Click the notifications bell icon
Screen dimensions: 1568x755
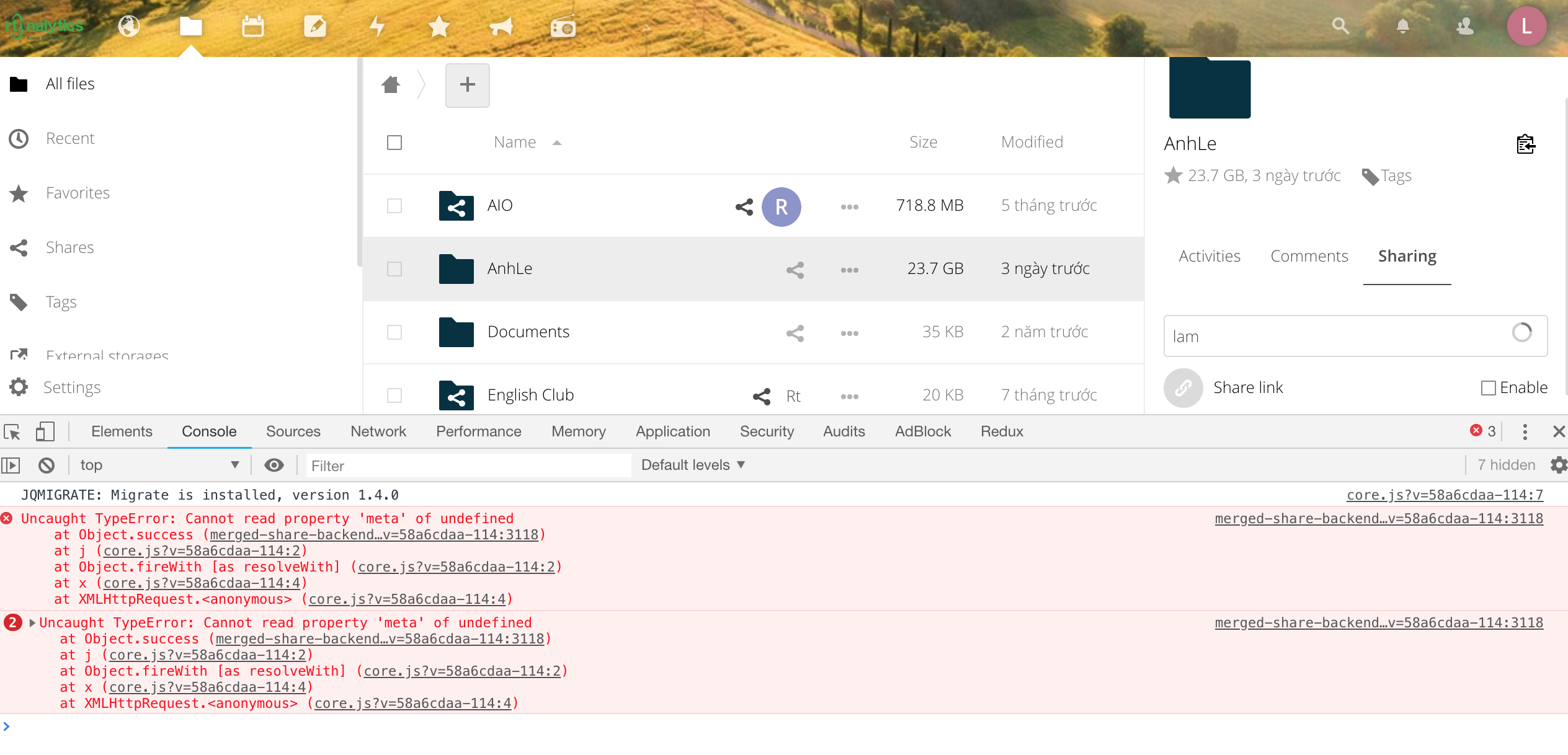coord(1402,26)
